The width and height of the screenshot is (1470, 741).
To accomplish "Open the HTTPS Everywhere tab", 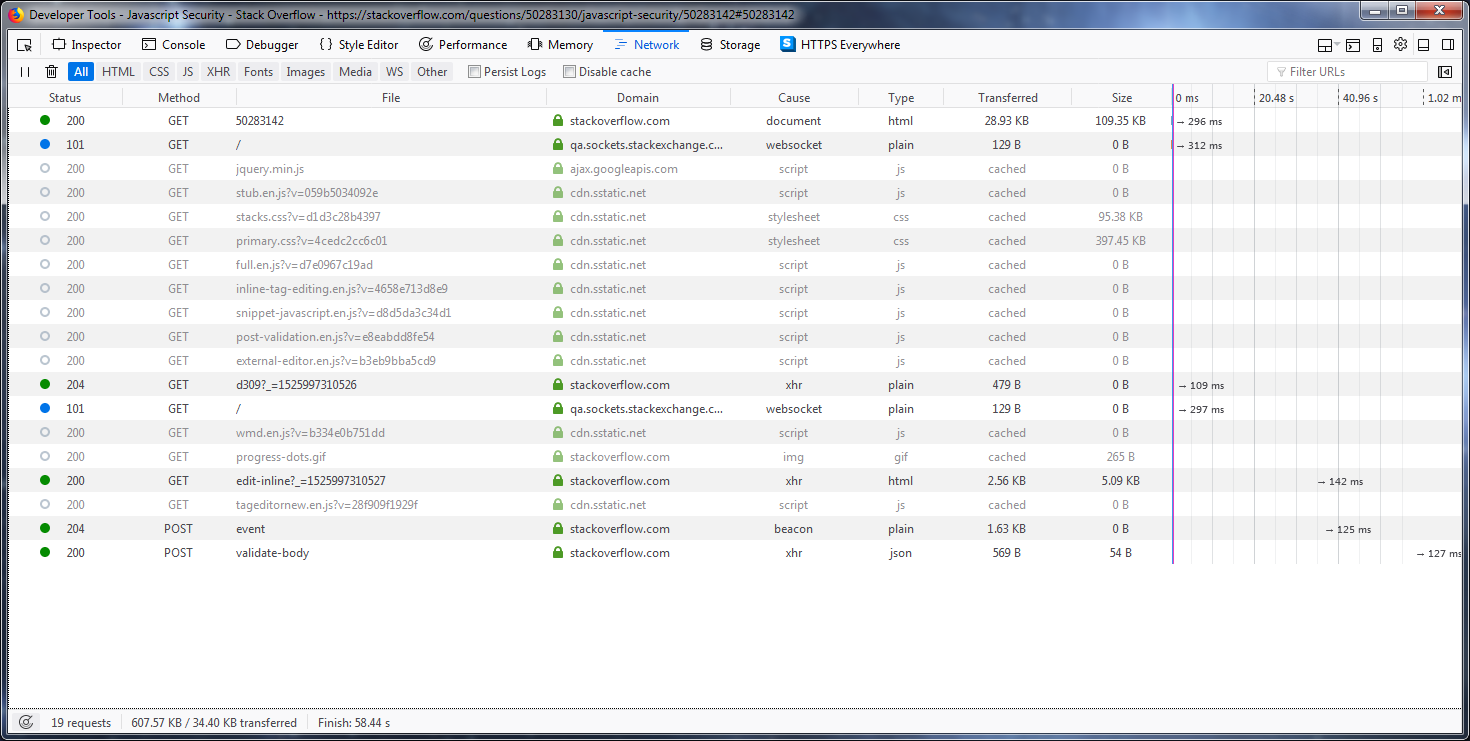I will click(x=841, y=45).
